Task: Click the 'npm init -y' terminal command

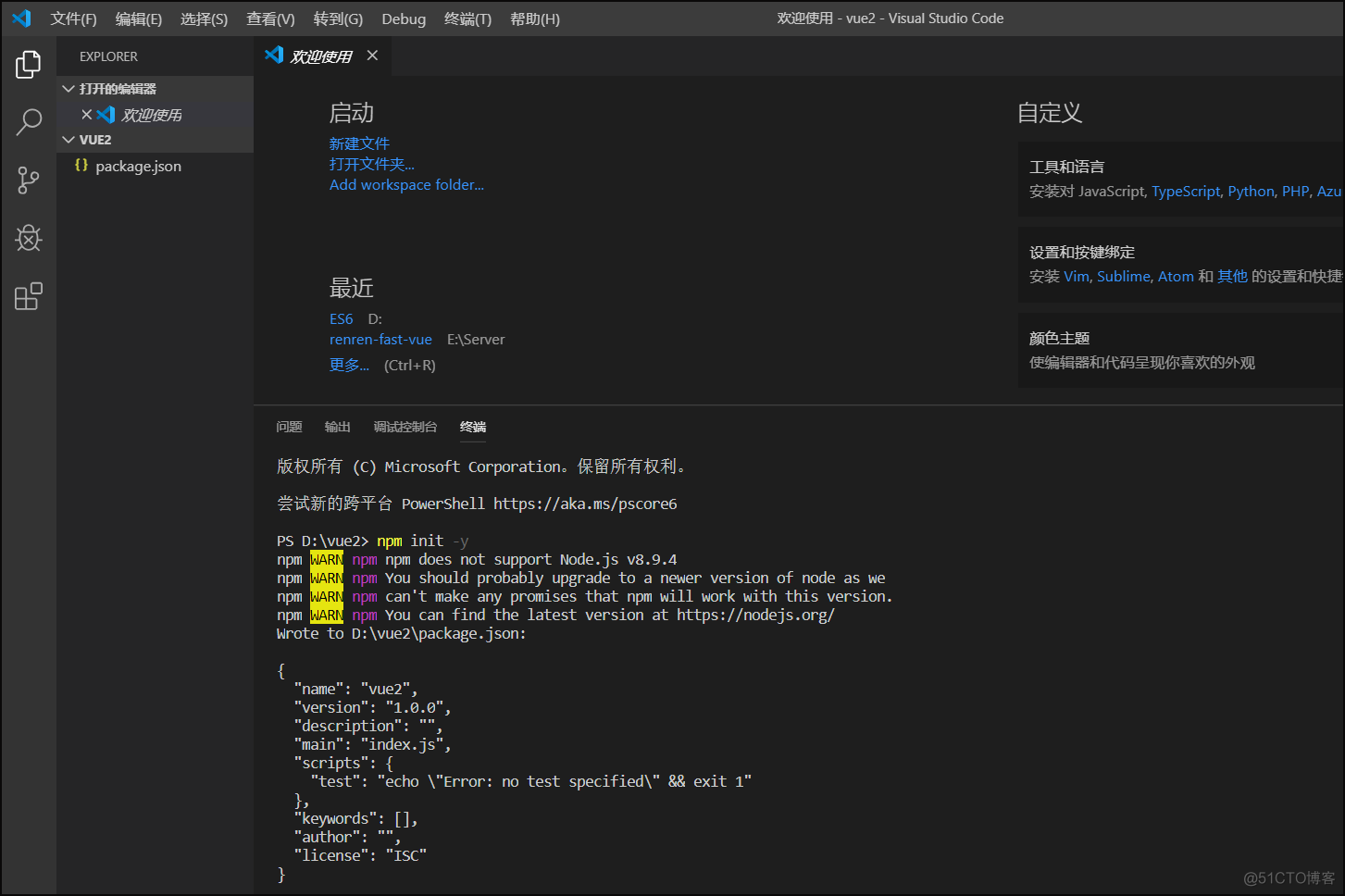Action: pos(422,541)
